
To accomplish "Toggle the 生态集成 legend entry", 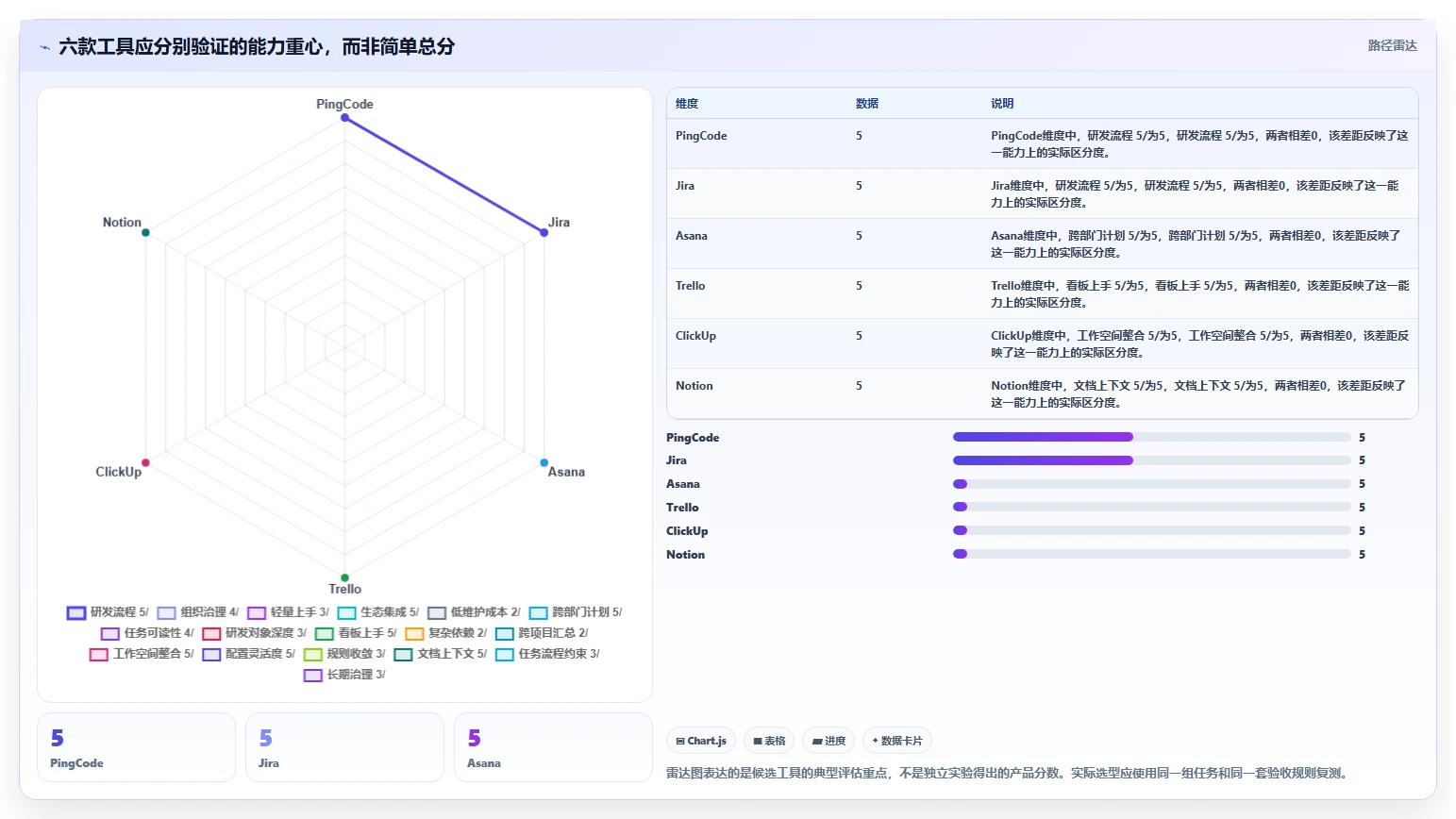I will click(377, 612).
